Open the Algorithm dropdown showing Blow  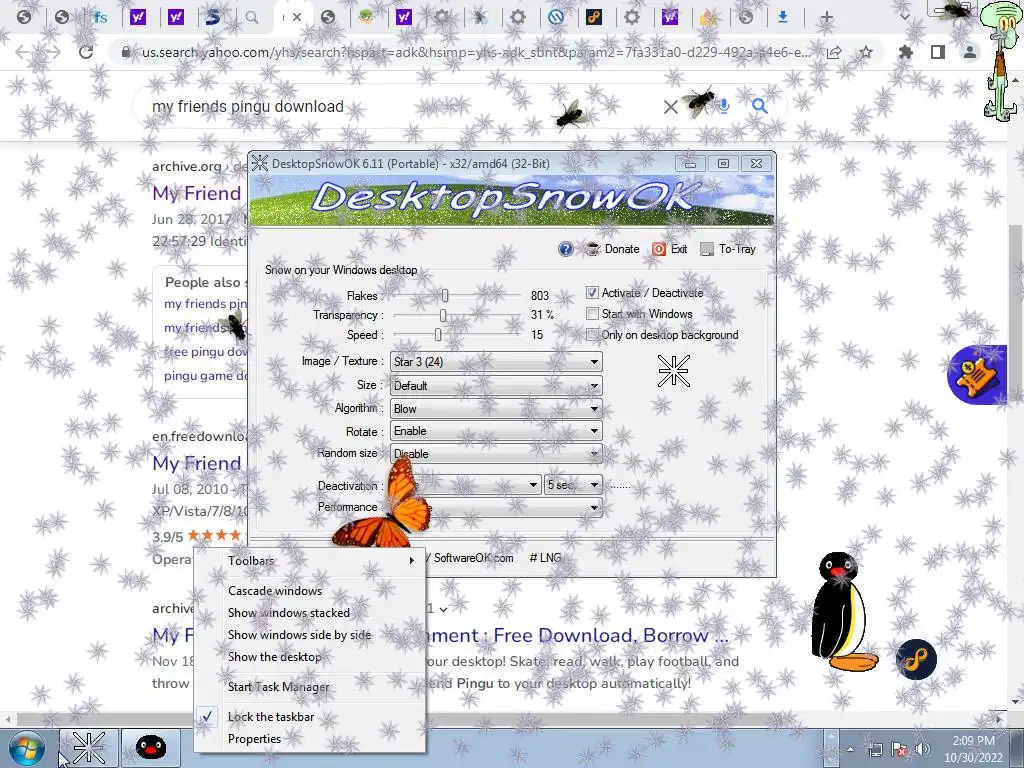(x=496, y=409)
